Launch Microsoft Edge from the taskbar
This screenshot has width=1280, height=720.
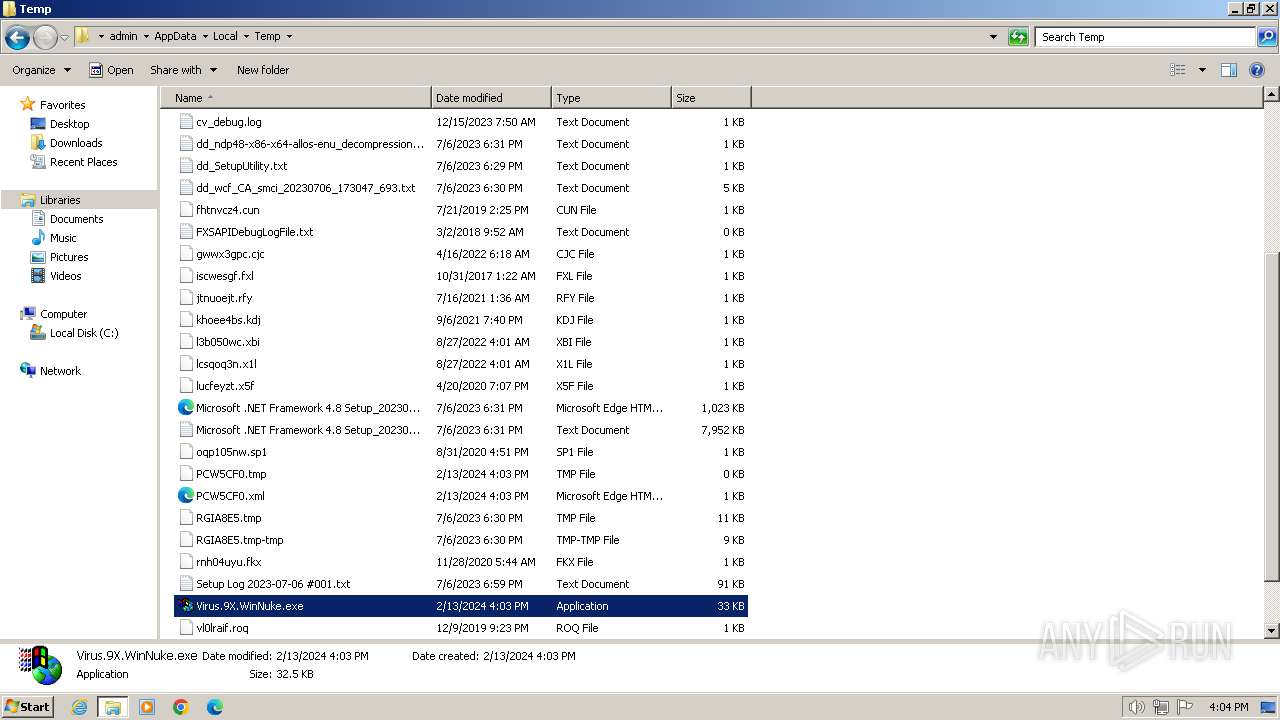[214, 707]
